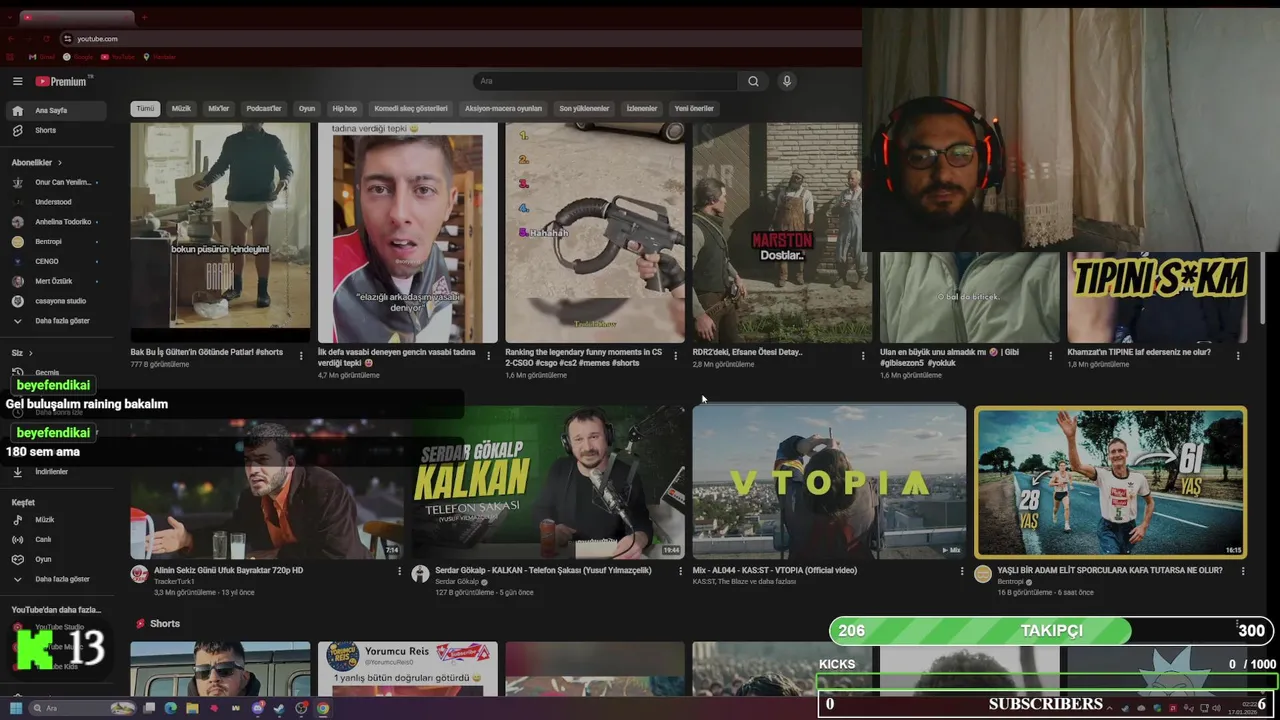Play Serdar Gökalp KALKAN video thumbnail

pos(548,482)
